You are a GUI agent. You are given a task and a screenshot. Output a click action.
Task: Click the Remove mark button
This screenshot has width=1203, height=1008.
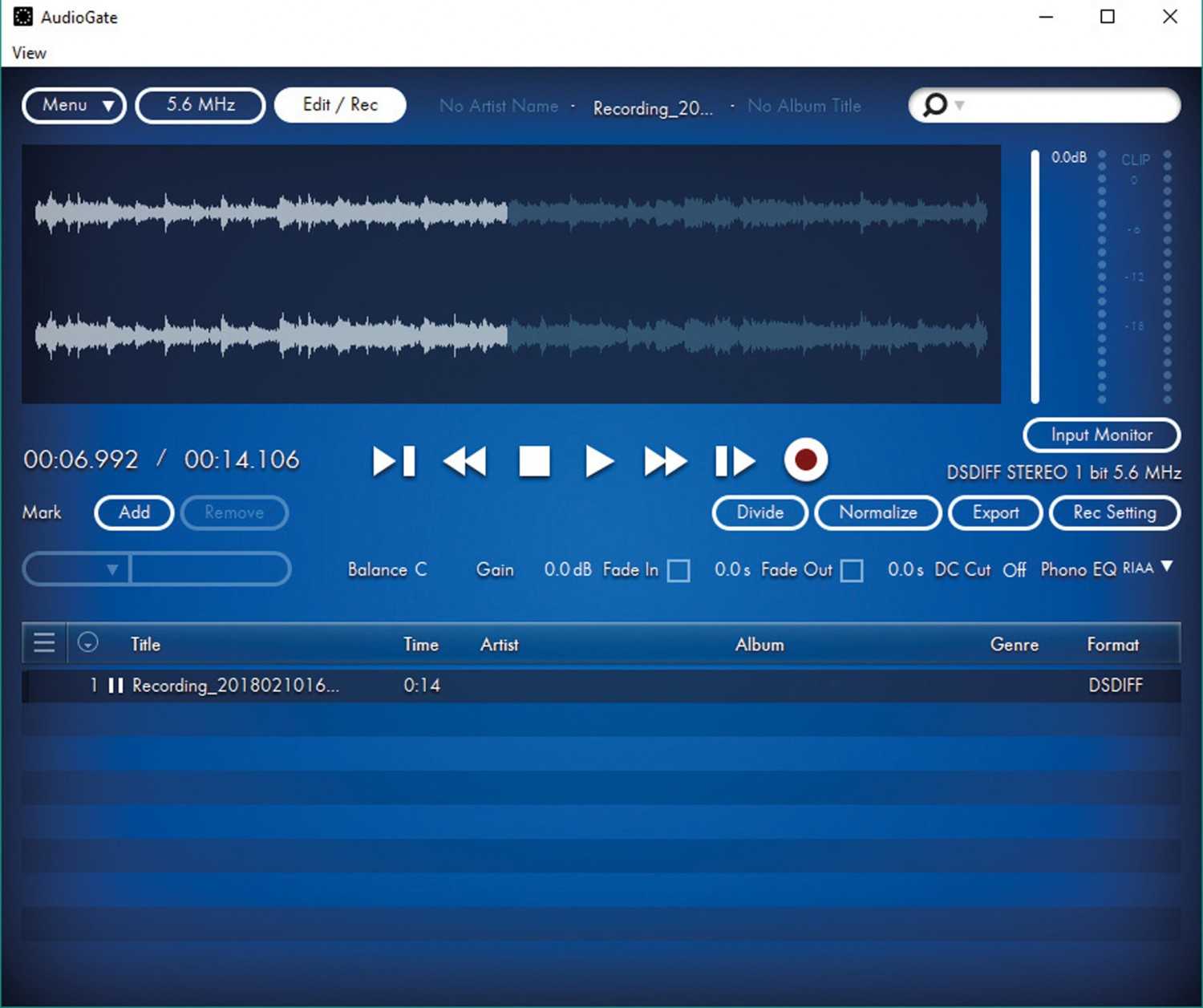(x=234, y=512)
